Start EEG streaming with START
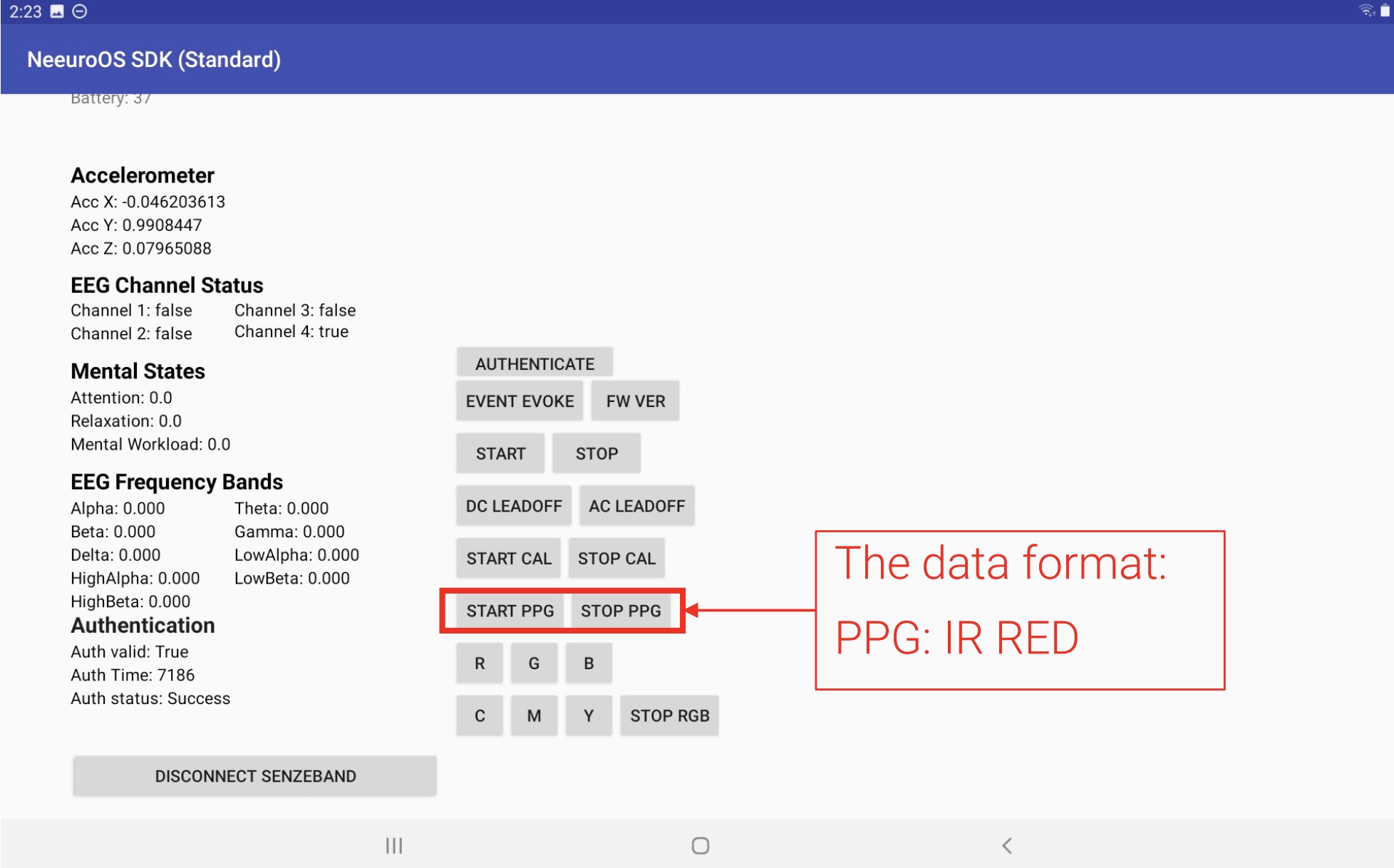This screenshot has height=868, width=1394. click(500, 453)
